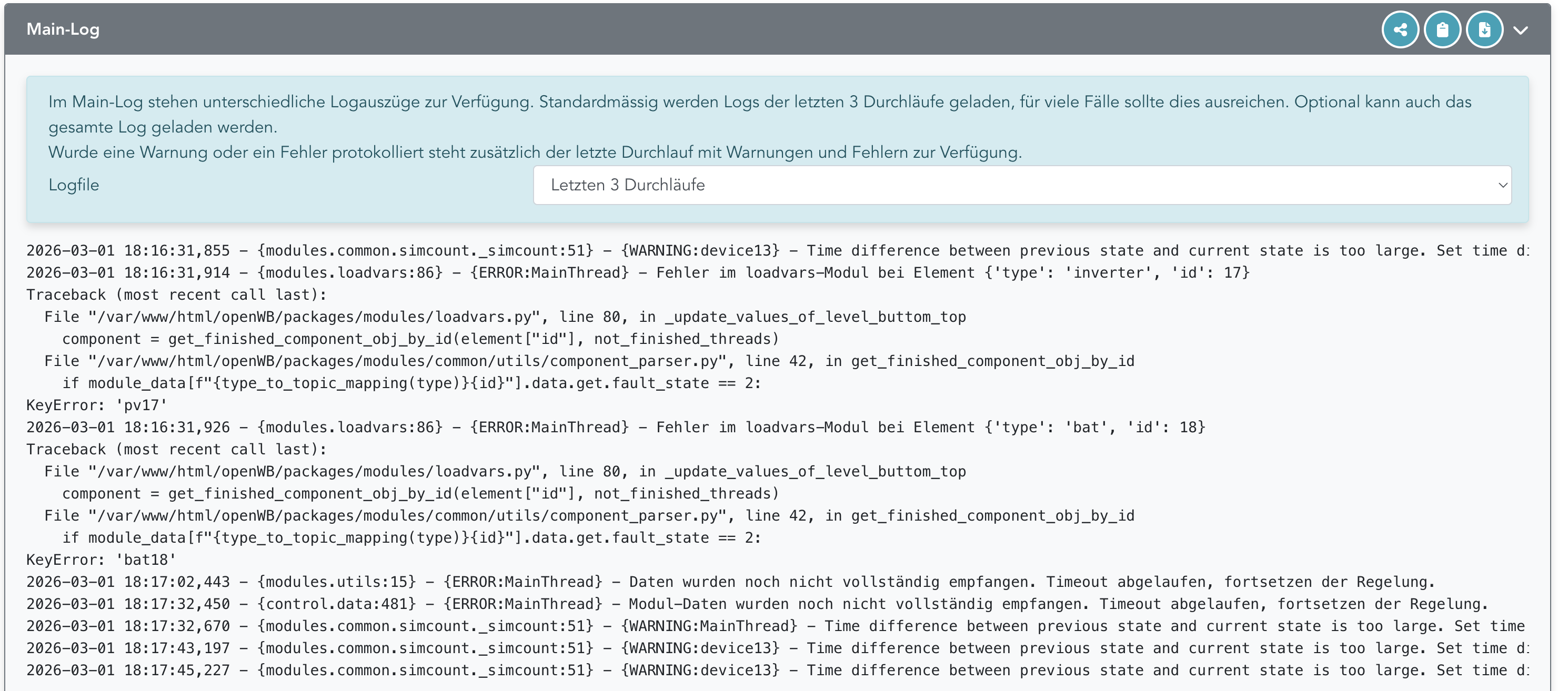The image size is (1568, 691).
Task: Click the control.data:481 error line
Action: [757, 604]
